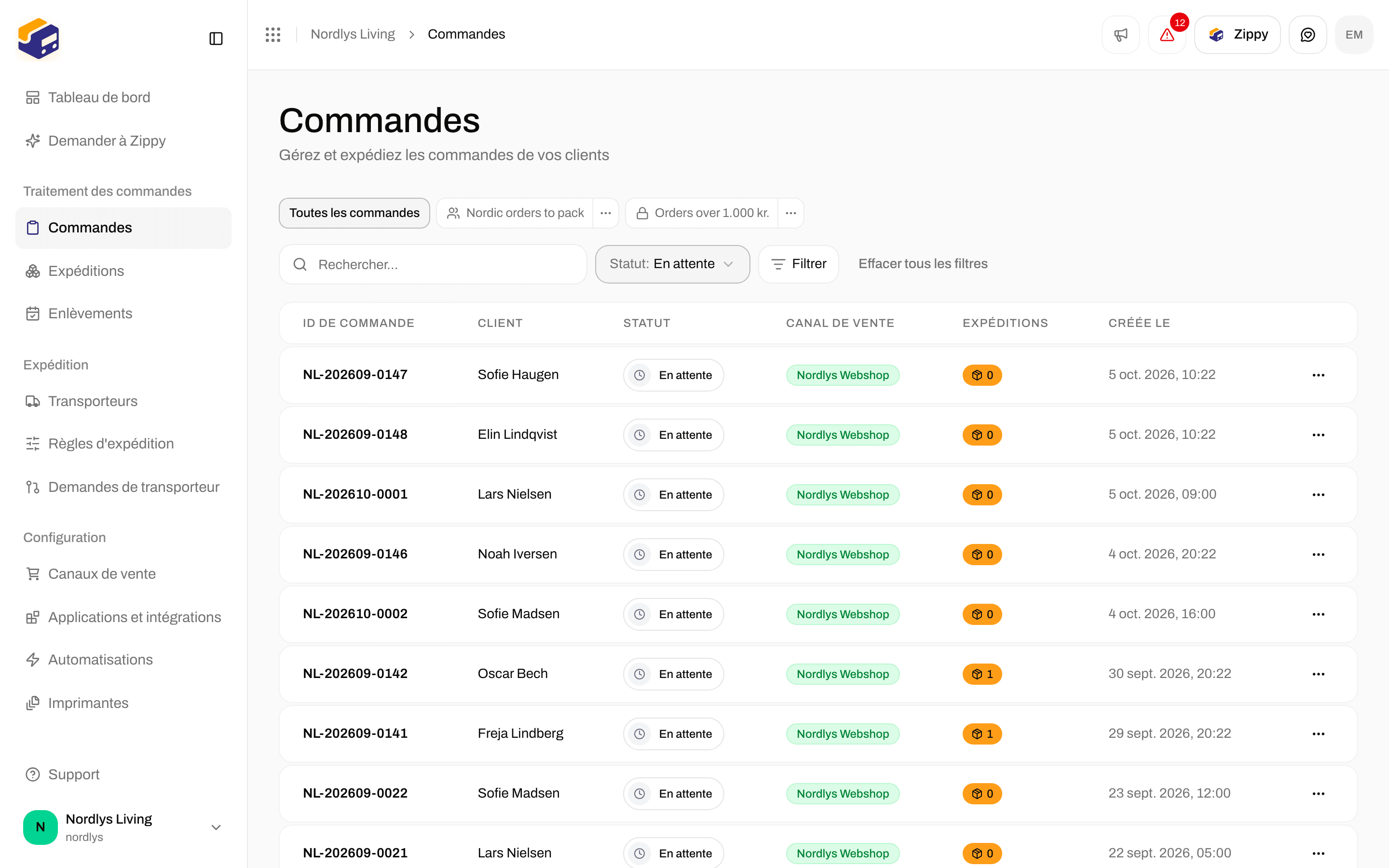The width and height of the screenshot is (1389, 868).
Task: Collapse the sidebar panel icon
Action: click(x=216, y=39)
